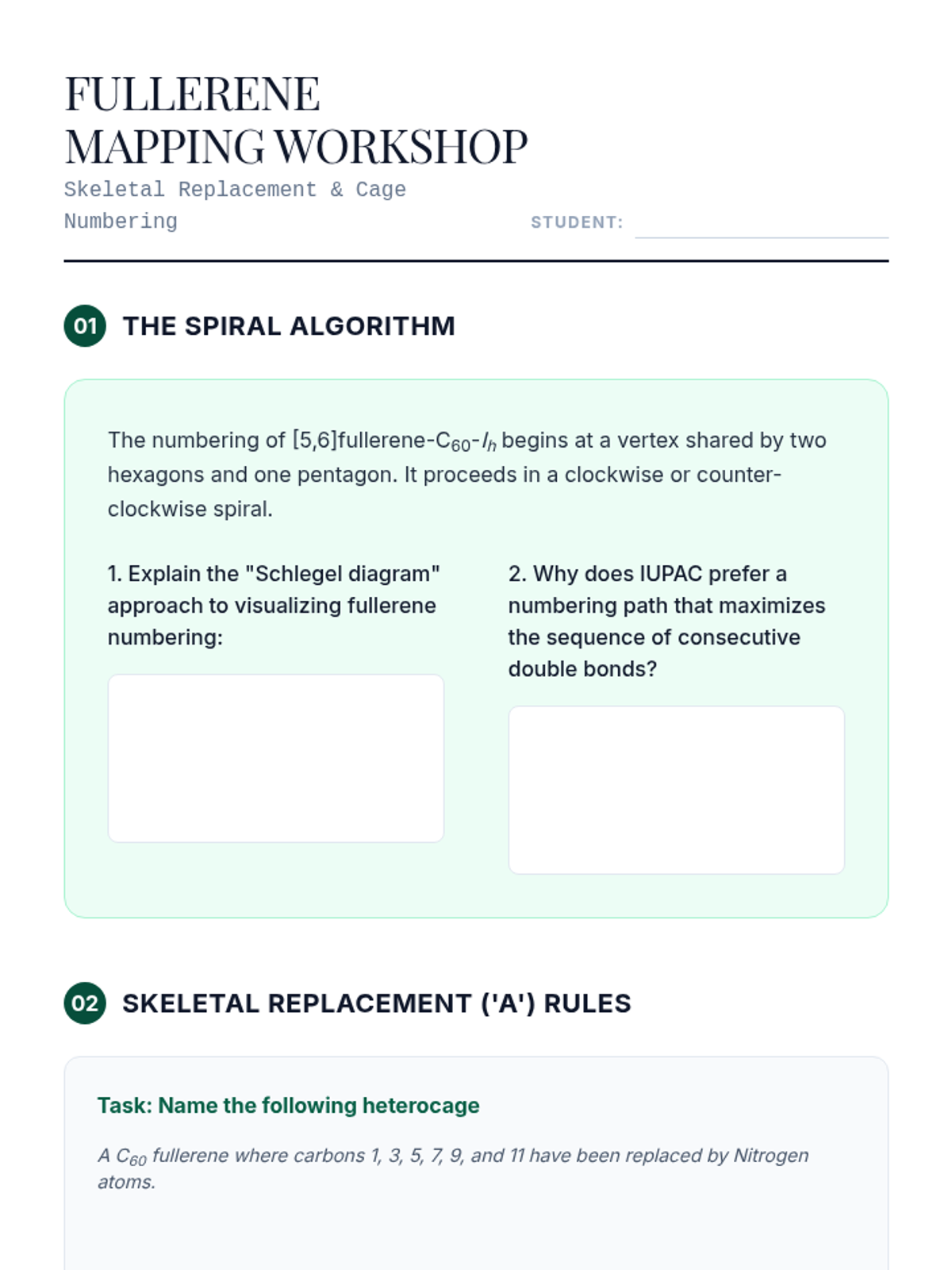952x1270 pixels.
Task: Click question 2 about IUPAC numbering path
Action: click(x=666, y=622)
